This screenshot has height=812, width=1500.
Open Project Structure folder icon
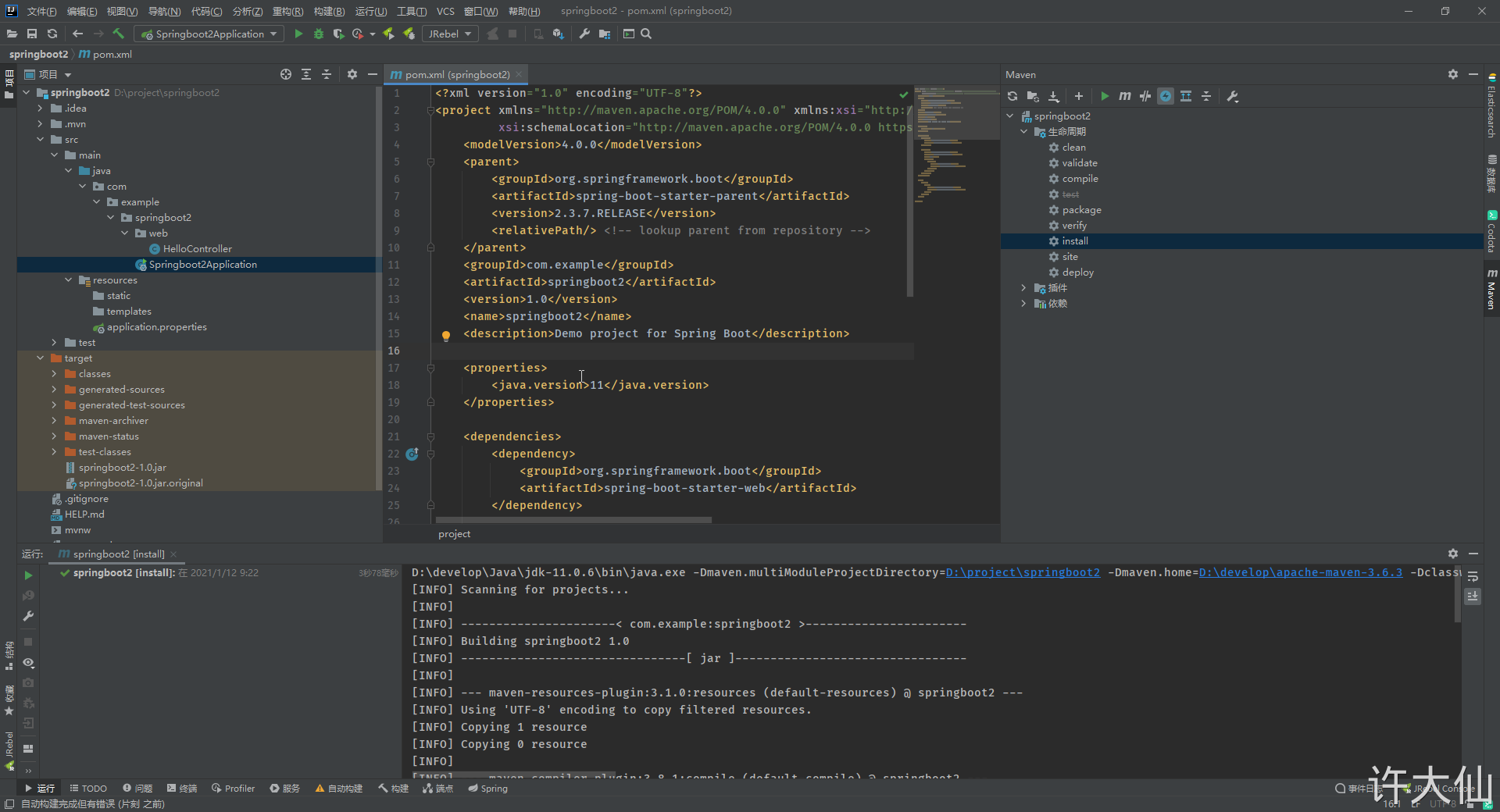[605, 34]
